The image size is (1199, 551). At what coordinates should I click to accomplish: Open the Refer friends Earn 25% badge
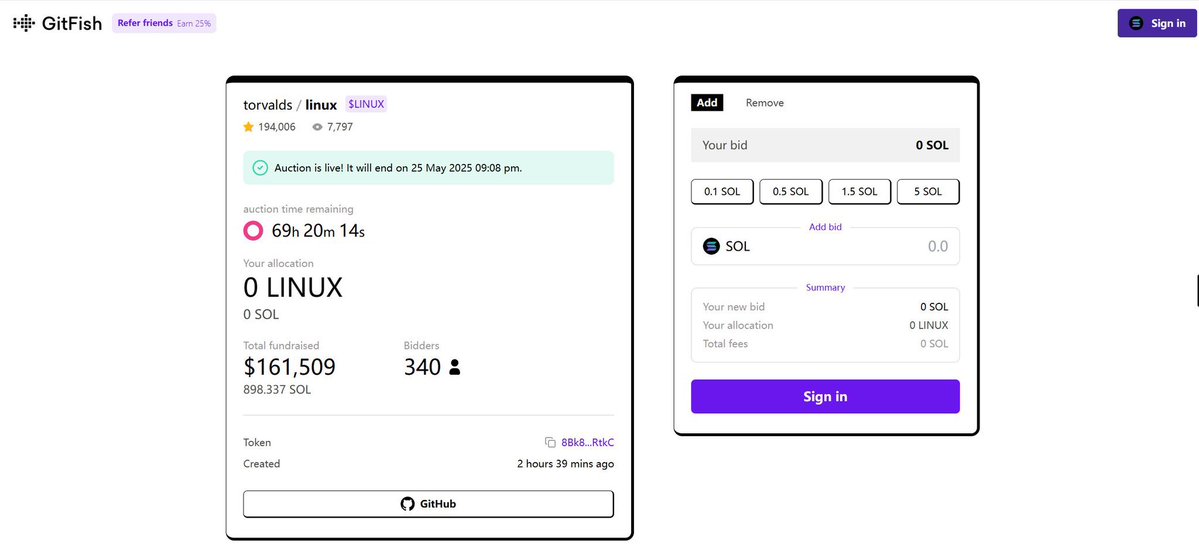pyautogui.click(x=164, y=23)
